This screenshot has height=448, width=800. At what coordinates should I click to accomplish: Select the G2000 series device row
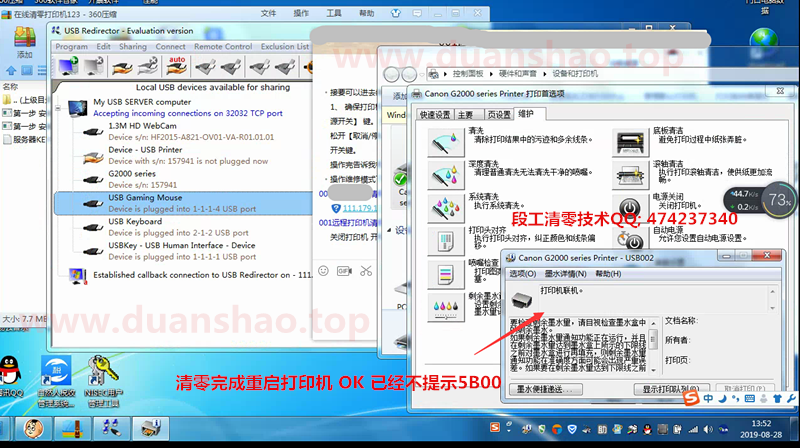(x=183, y=179)
